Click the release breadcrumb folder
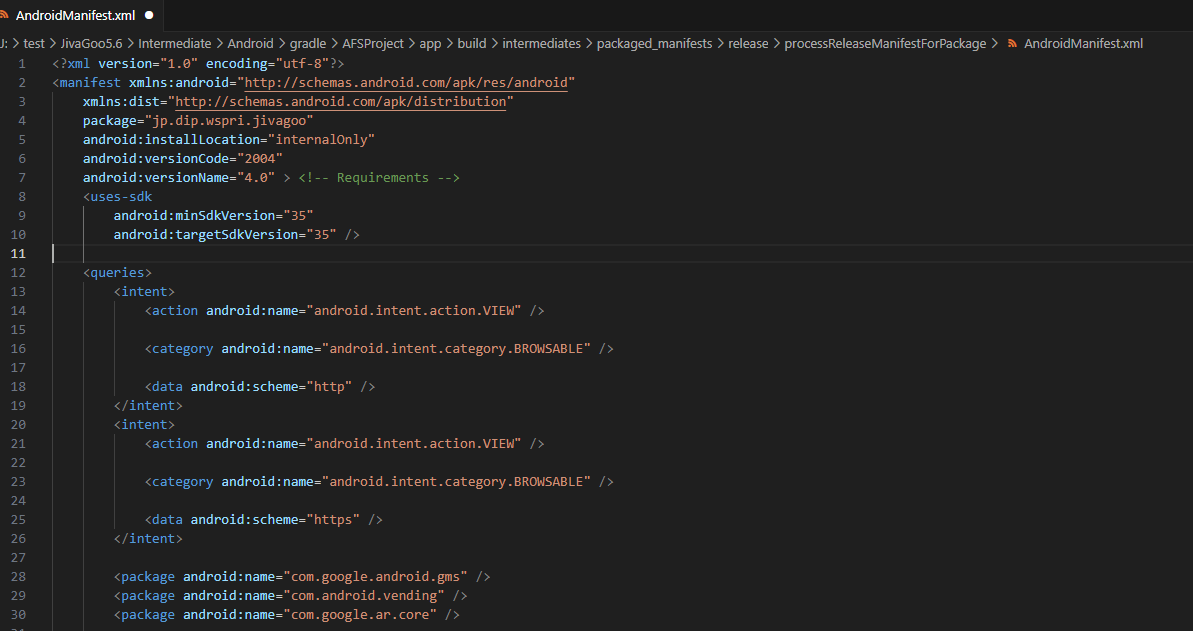 tap(748, 44)
